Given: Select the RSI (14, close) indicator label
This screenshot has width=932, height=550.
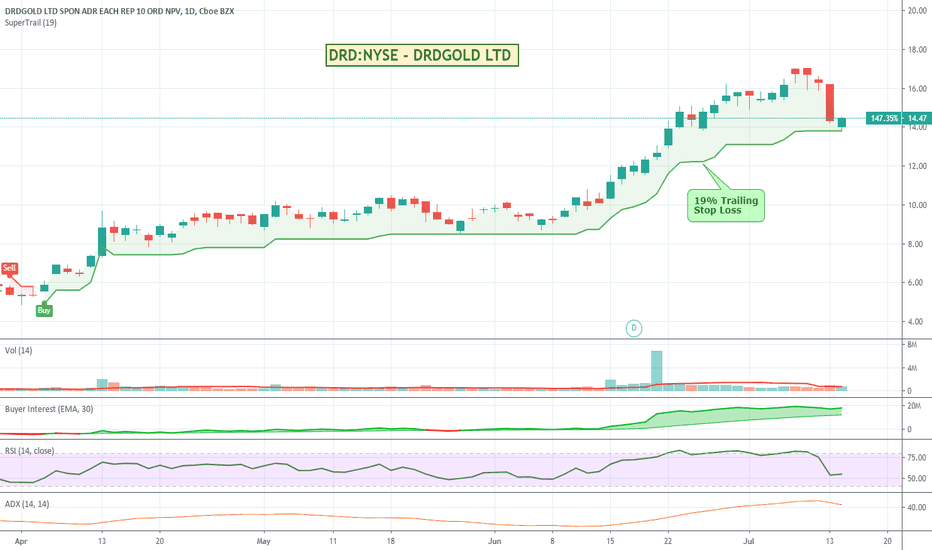Looking at the screenshot, I should pos(29,451).
